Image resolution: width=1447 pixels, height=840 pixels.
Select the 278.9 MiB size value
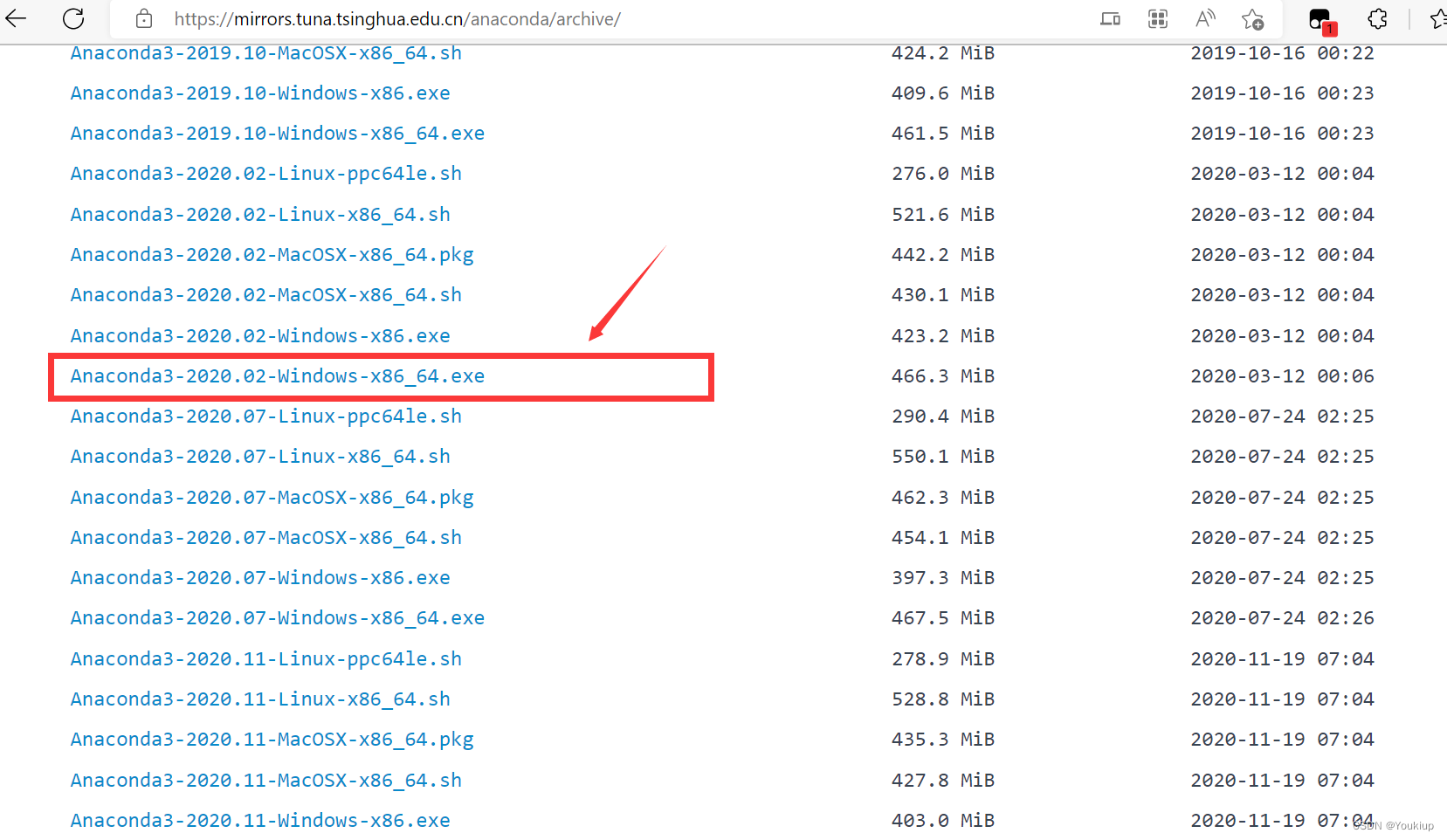[943, 659]
